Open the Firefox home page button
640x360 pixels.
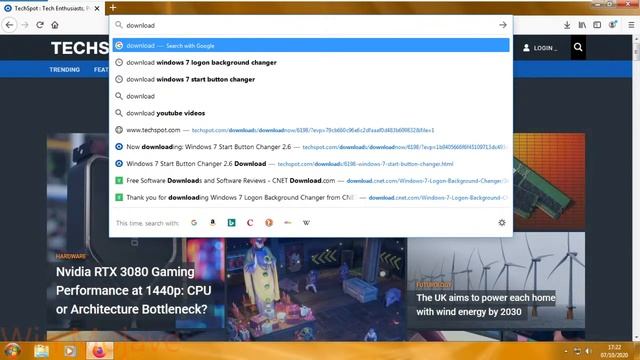point(55,25)
